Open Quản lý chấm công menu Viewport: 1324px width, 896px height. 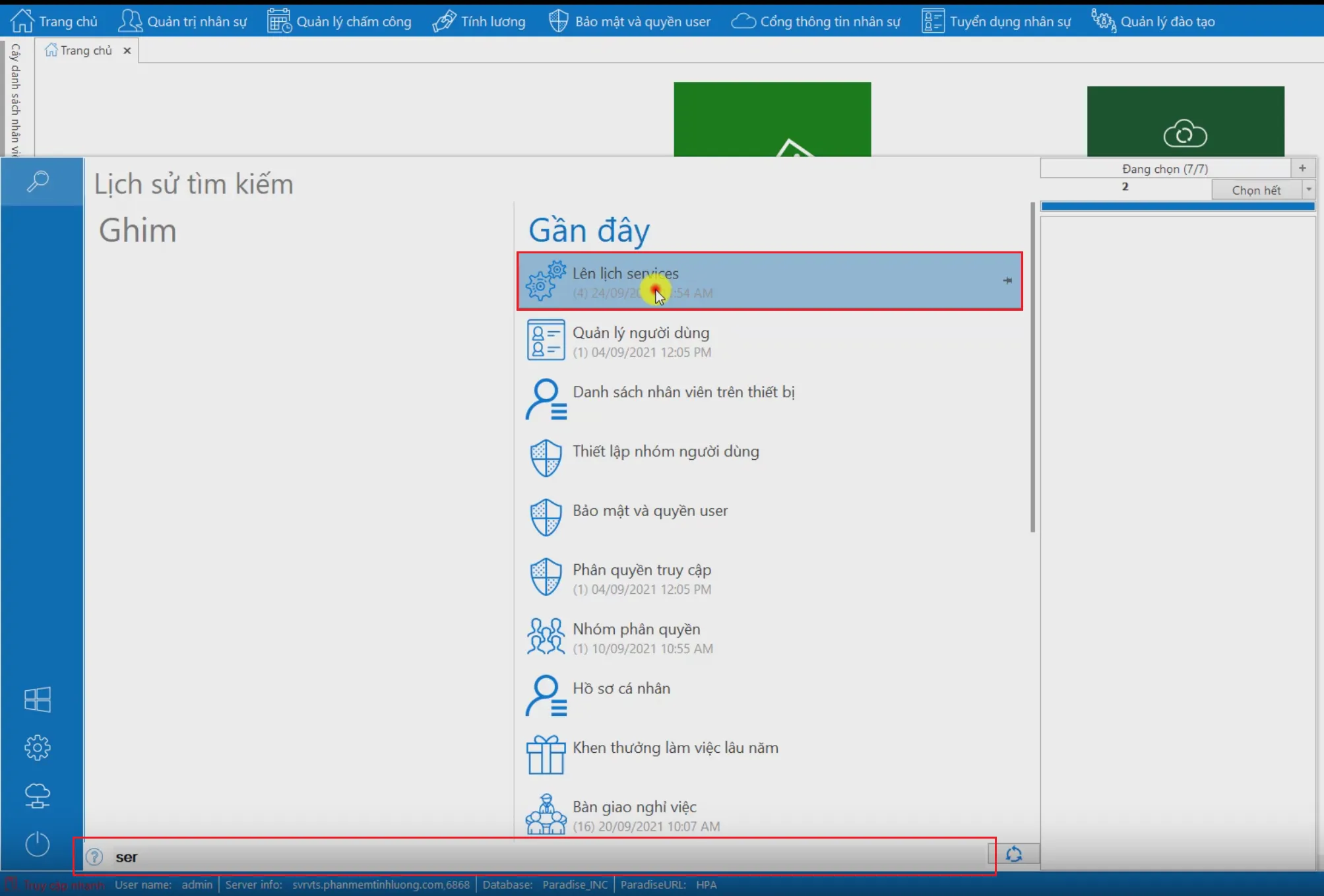point(339,21)
